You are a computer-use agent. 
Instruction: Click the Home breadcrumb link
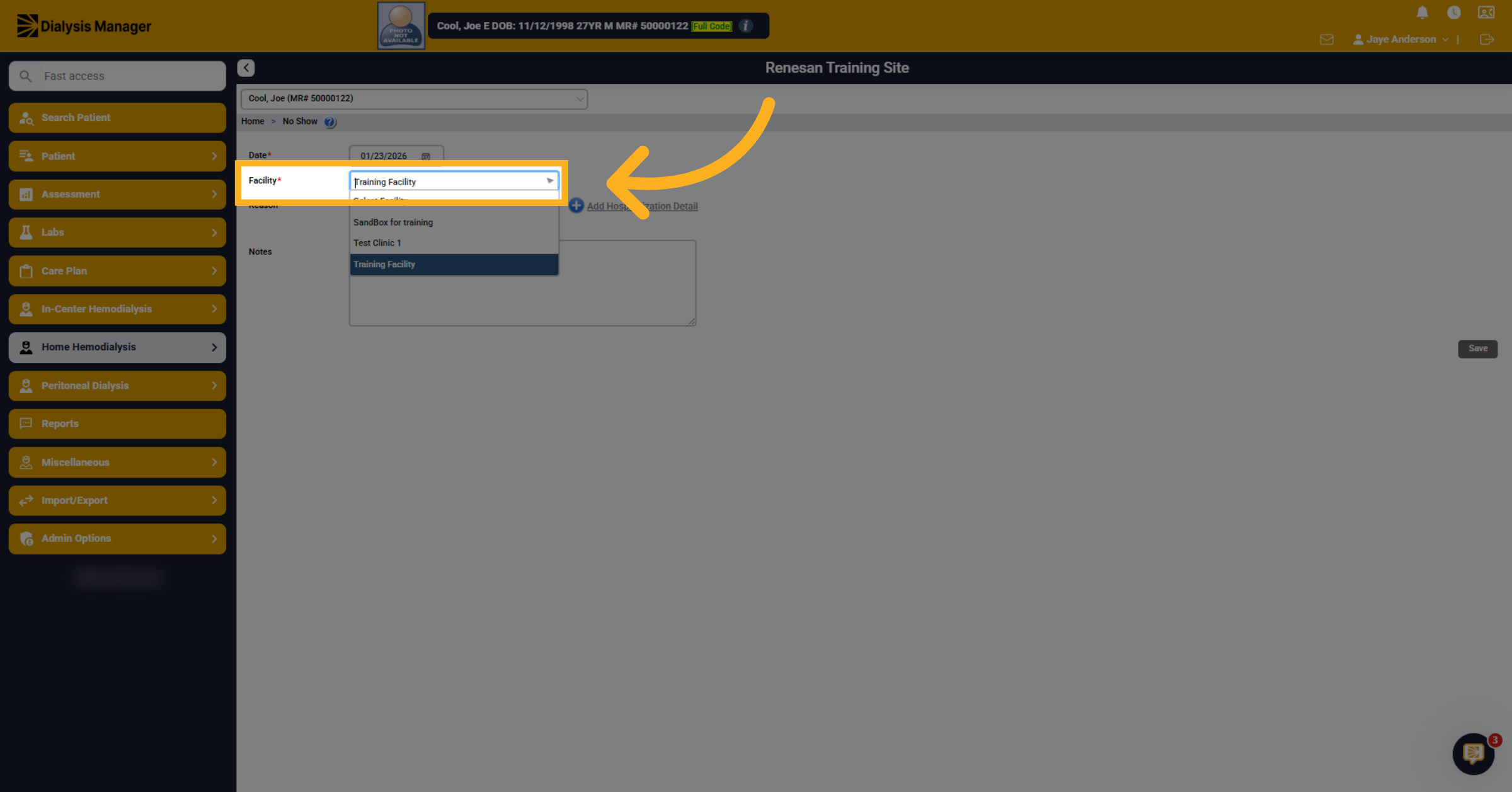pyautogui.click(x=253, y=122)
